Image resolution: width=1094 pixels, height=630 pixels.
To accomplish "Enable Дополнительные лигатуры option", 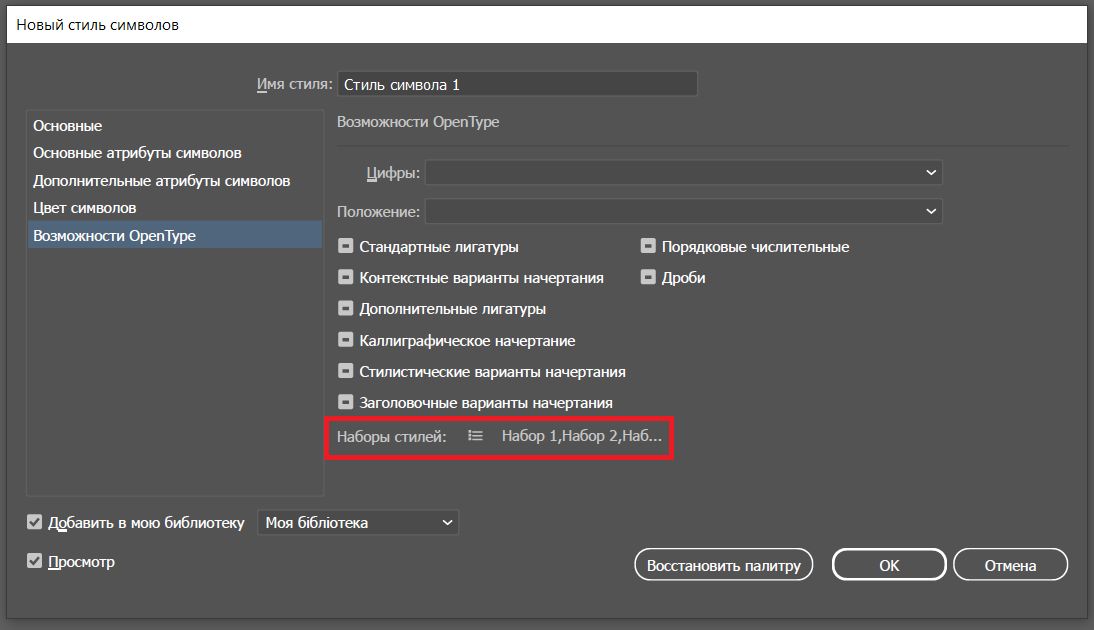I will 346,309.
